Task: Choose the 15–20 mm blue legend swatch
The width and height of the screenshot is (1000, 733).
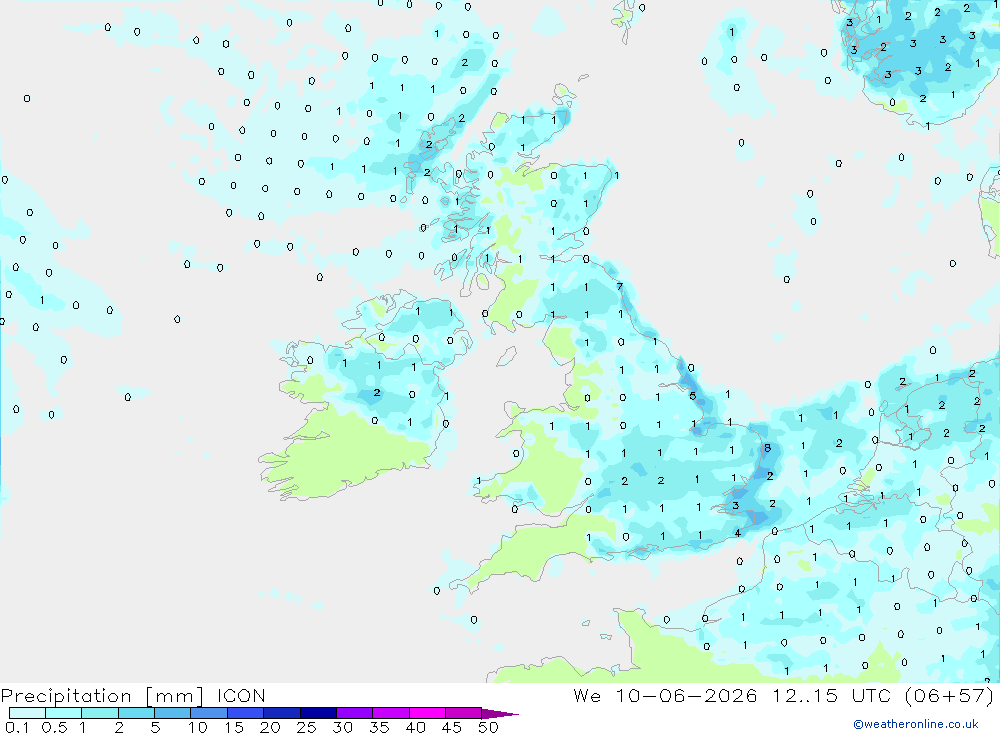Action: [x=246, y=713]
